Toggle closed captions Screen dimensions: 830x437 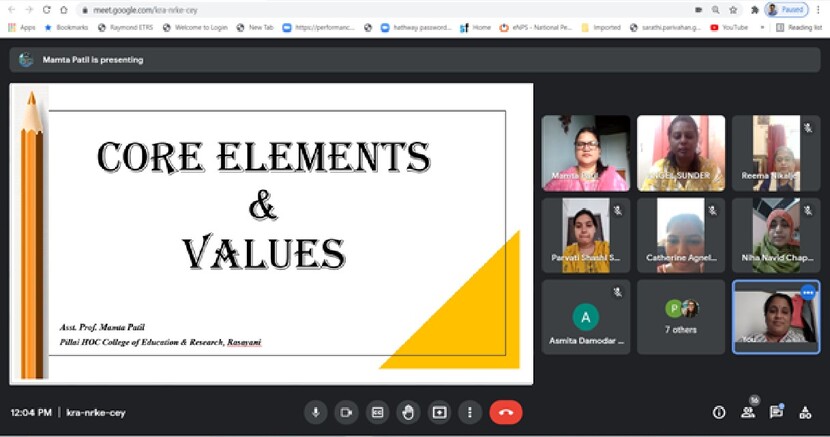point(378,412)
